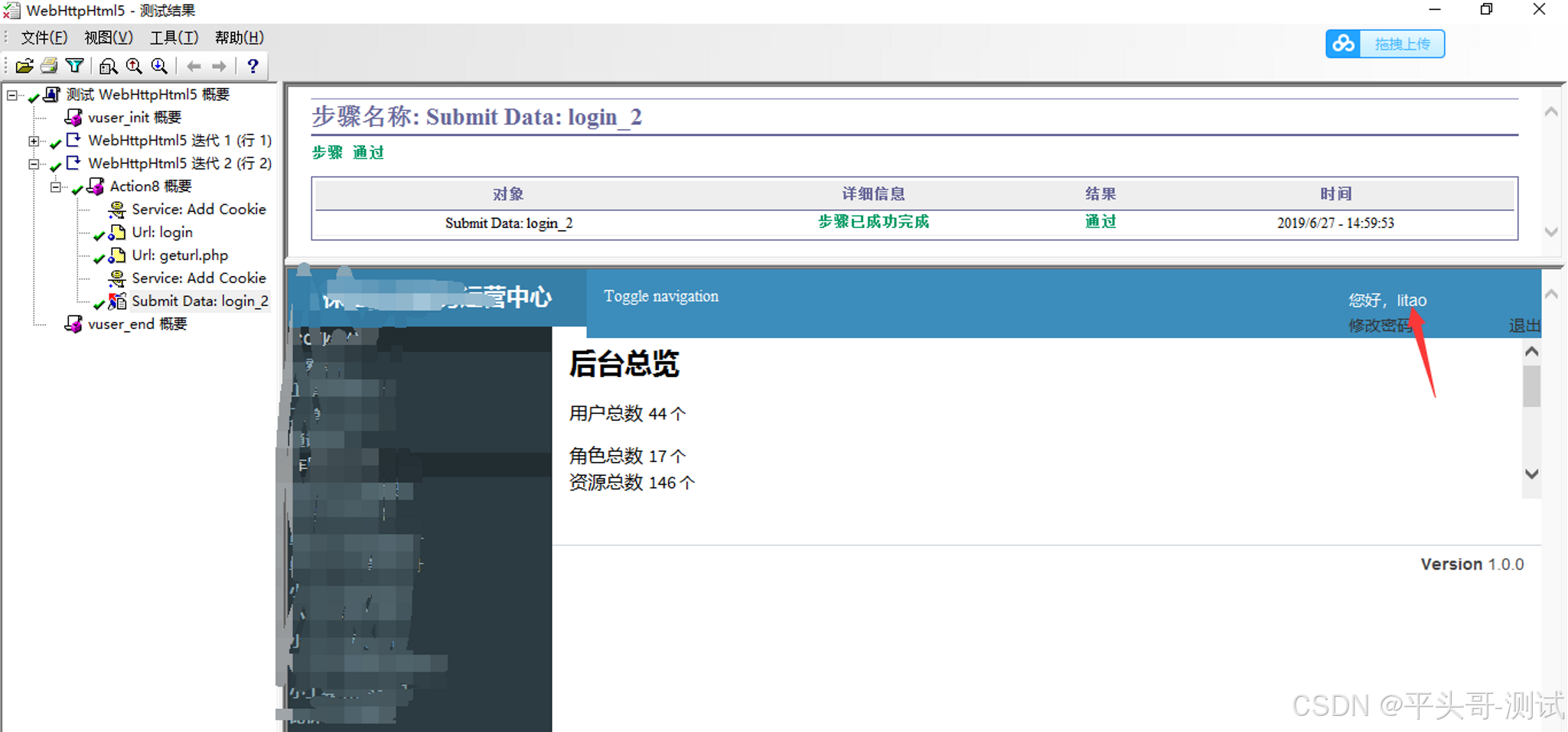Click the Open file toolbar icon
The width and height of the screenshot is (1568, 732).
tap(24, 67)
